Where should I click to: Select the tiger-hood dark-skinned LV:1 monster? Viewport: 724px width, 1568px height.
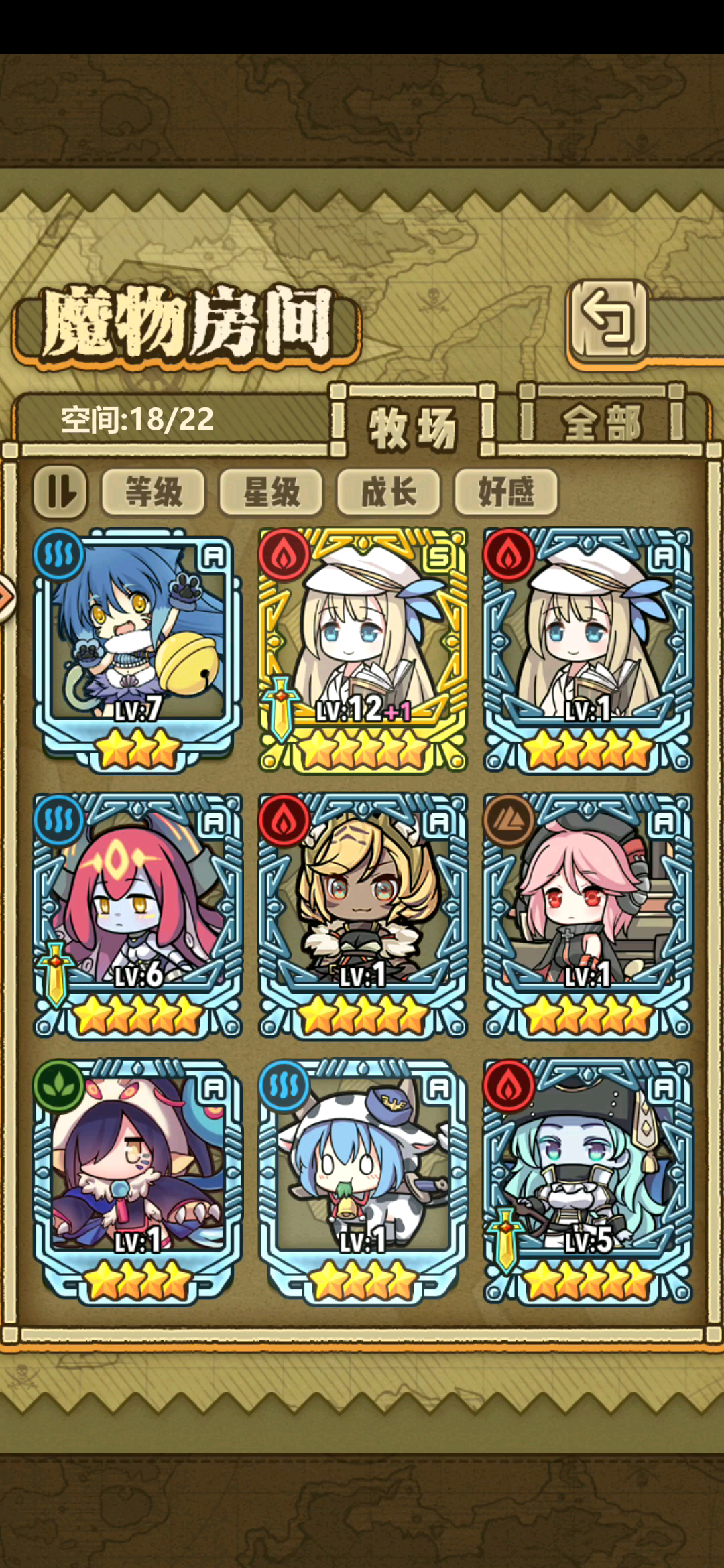tap(363, 916)
